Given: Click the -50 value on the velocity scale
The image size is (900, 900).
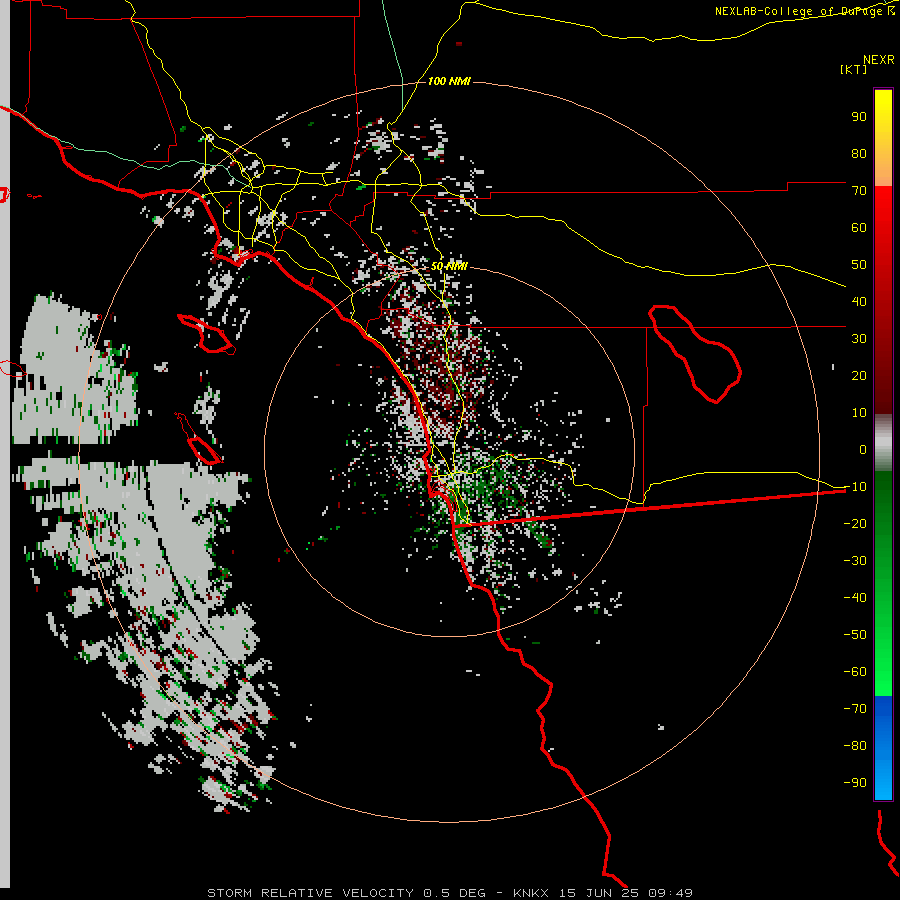Looking at the screenshot, I should click(855, 635).
